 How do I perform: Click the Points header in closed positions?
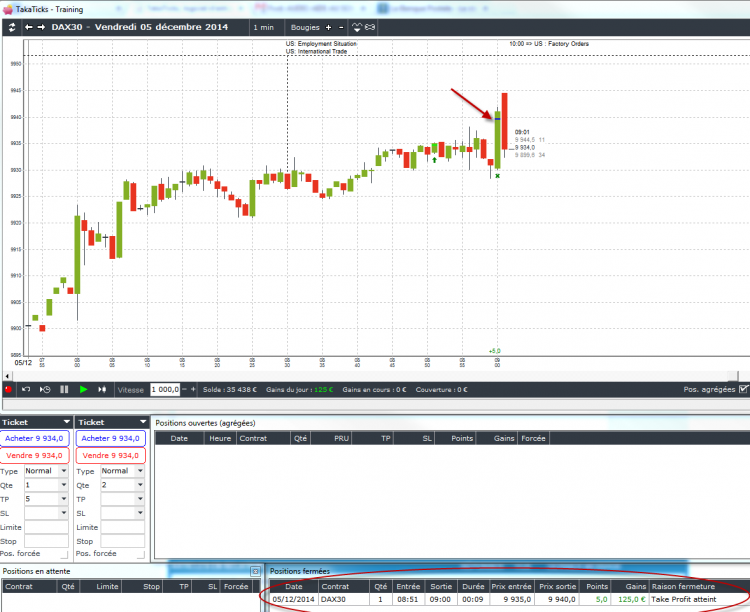pyautogui.click(x=597, y=587)
